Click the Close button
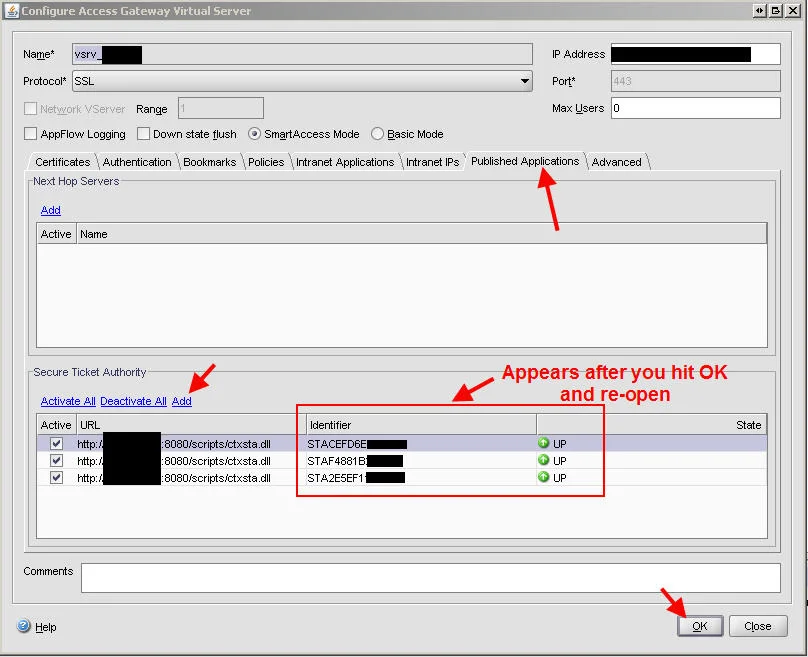Screen dimensions: 808x657 pos(758,626)
